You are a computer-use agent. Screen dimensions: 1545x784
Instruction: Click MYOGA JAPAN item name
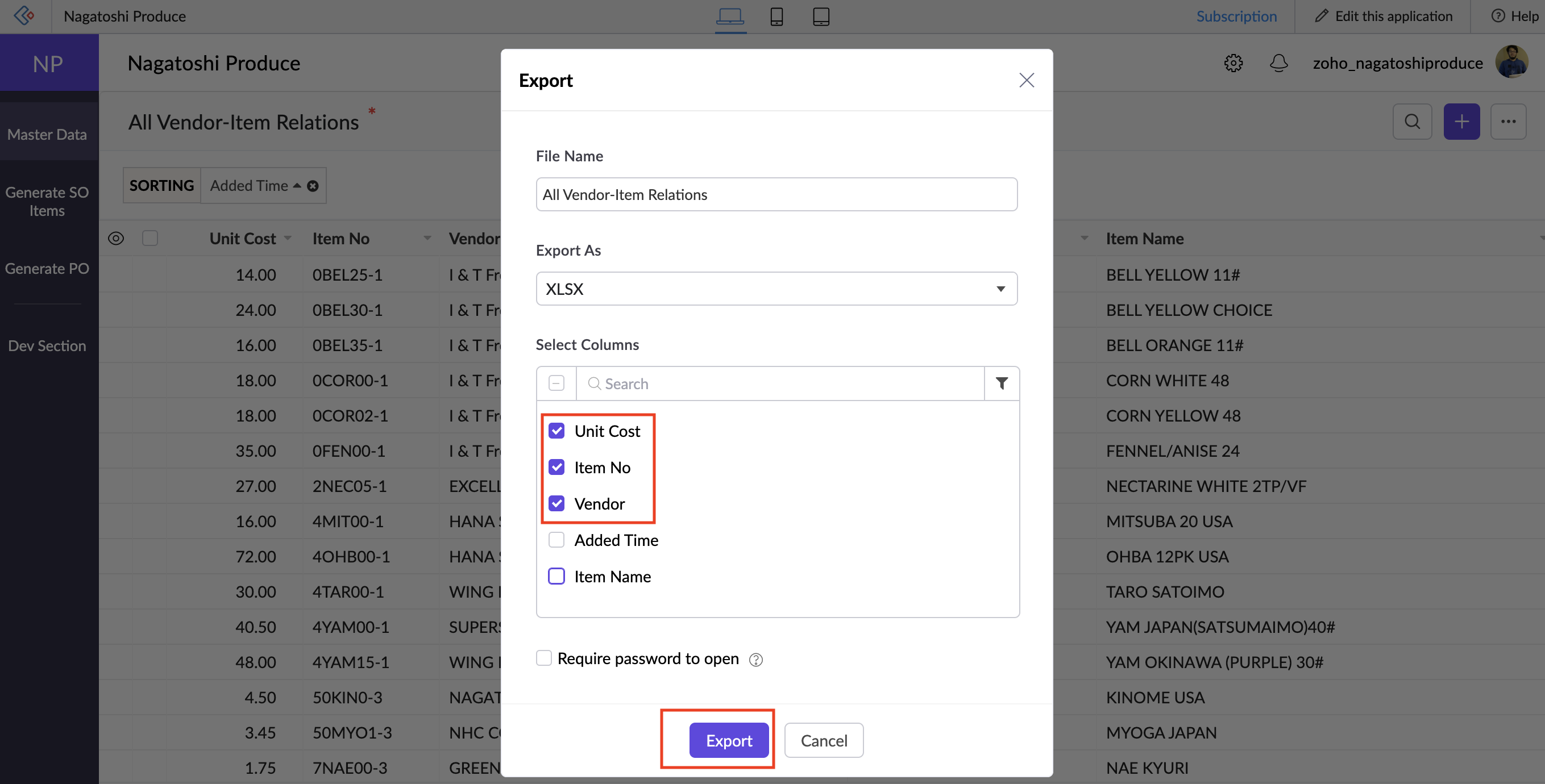click(x=1161, y=732)
